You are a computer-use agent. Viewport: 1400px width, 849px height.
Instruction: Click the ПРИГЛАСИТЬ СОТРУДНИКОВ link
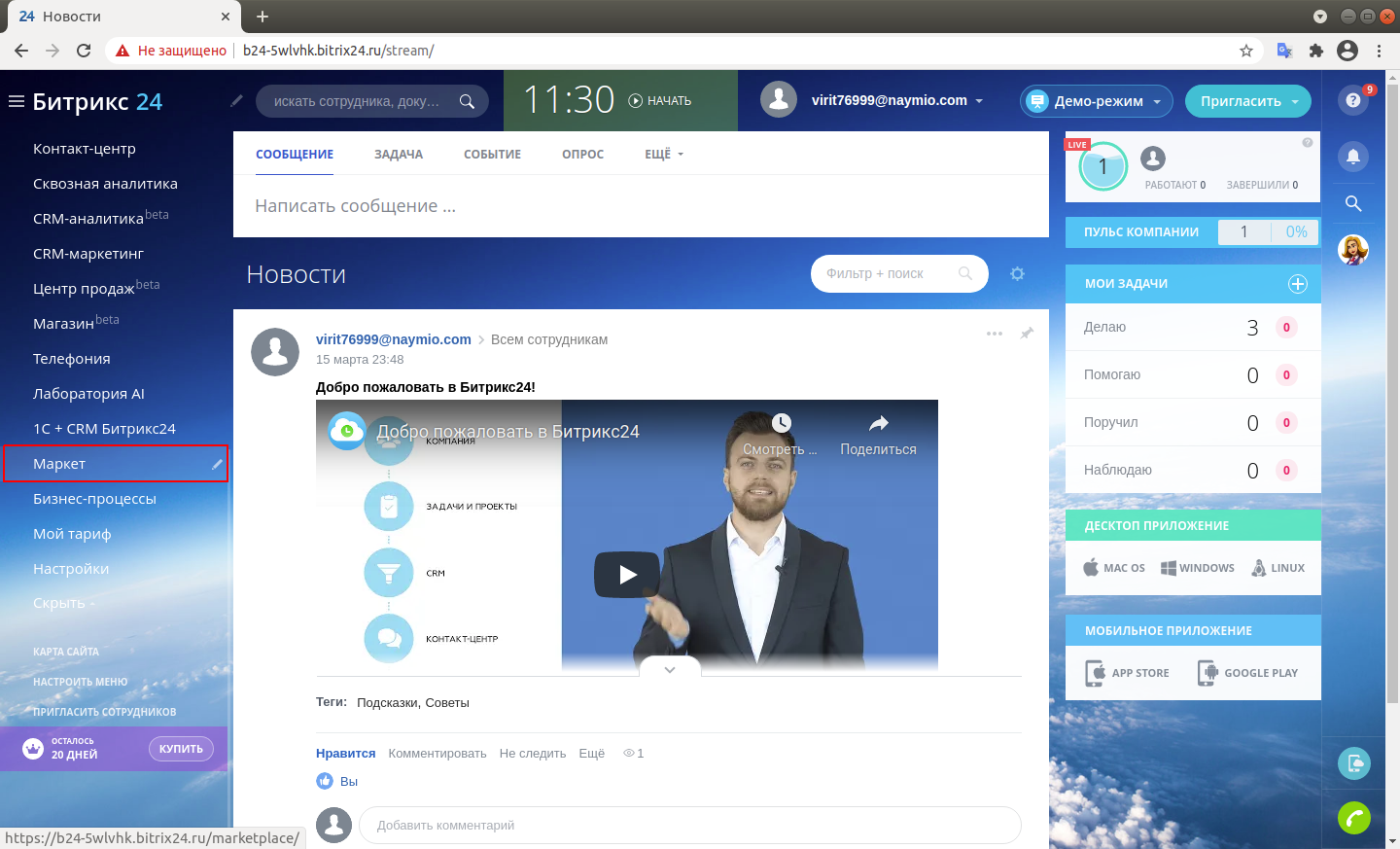[x=105, y=712]
